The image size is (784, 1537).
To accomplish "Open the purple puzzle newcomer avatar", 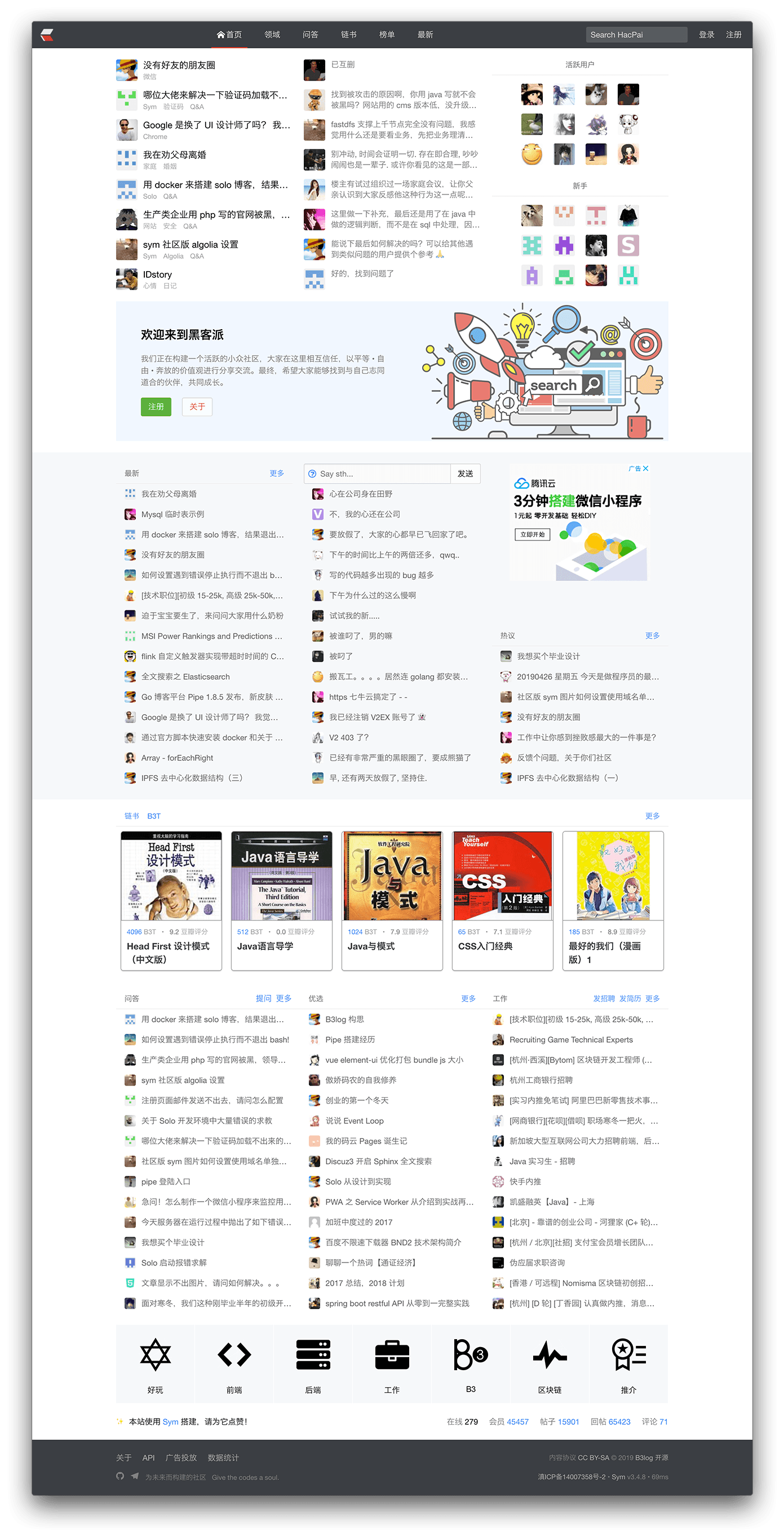I will tap(564, 245).
